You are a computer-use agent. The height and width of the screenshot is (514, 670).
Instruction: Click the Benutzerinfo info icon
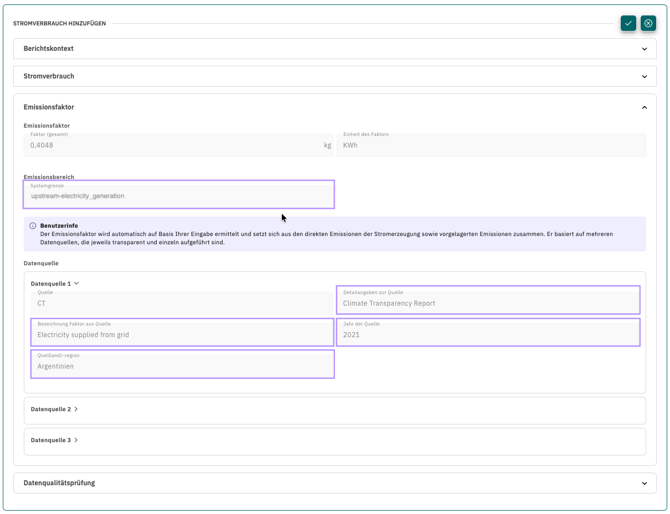(33, 226)
